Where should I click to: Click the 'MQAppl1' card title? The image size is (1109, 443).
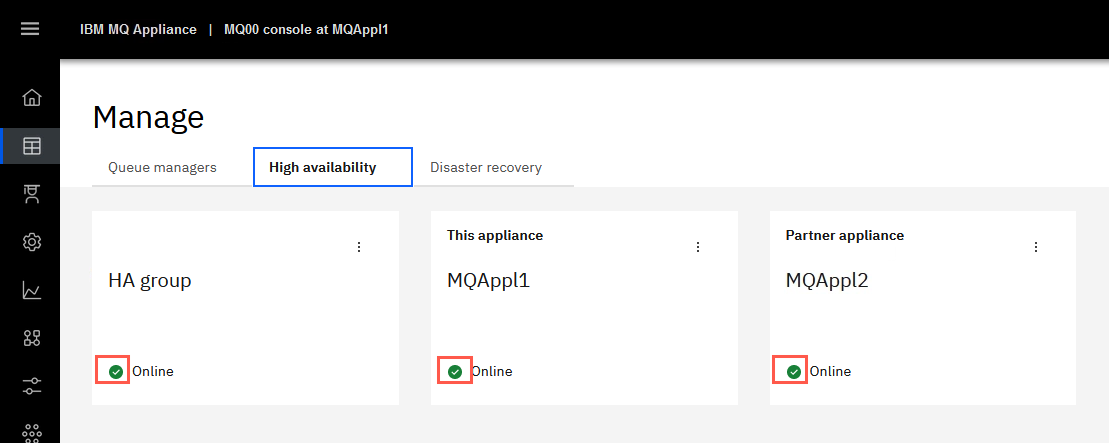[489, 281]
